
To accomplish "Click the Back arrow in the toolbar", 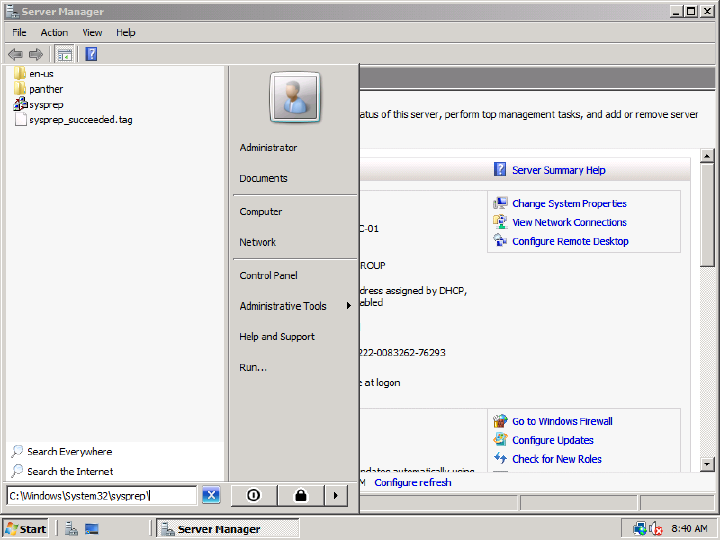I will coord(15,54).
